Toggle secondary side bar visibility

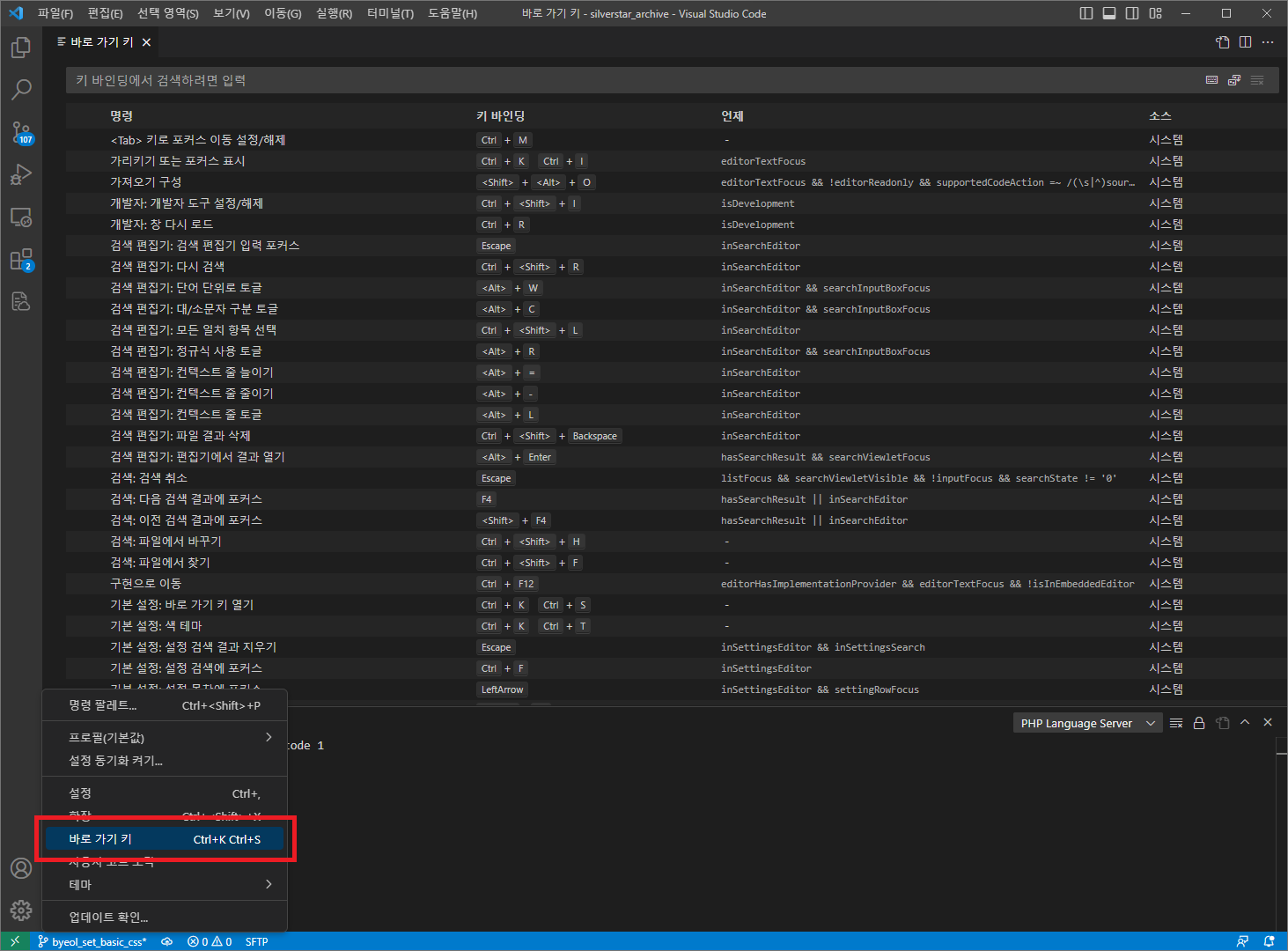pyautogui.click(x=1132, y=13)
